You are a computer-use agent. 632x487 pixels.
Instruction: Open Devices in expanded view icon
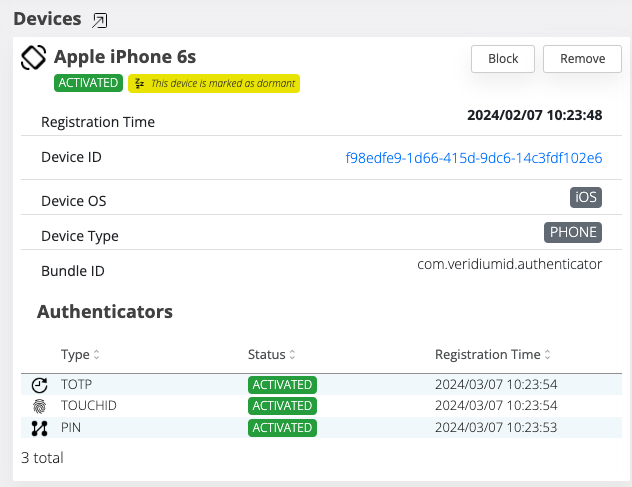point(99,20)
